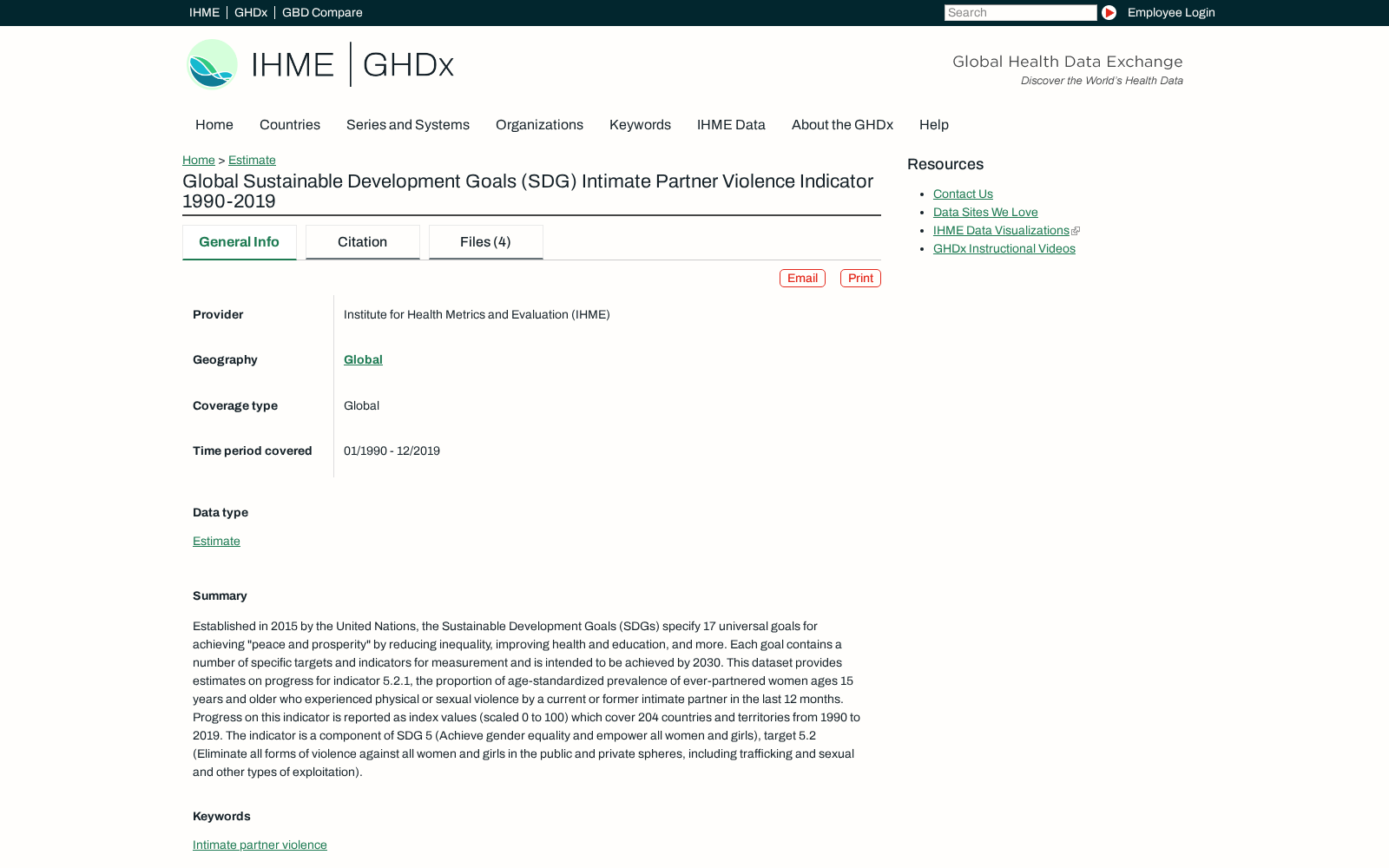1389x868 pixels.
Task: Click the Estimate breadcrumb link
Action: pyautogui.click(x=252, y=161)
